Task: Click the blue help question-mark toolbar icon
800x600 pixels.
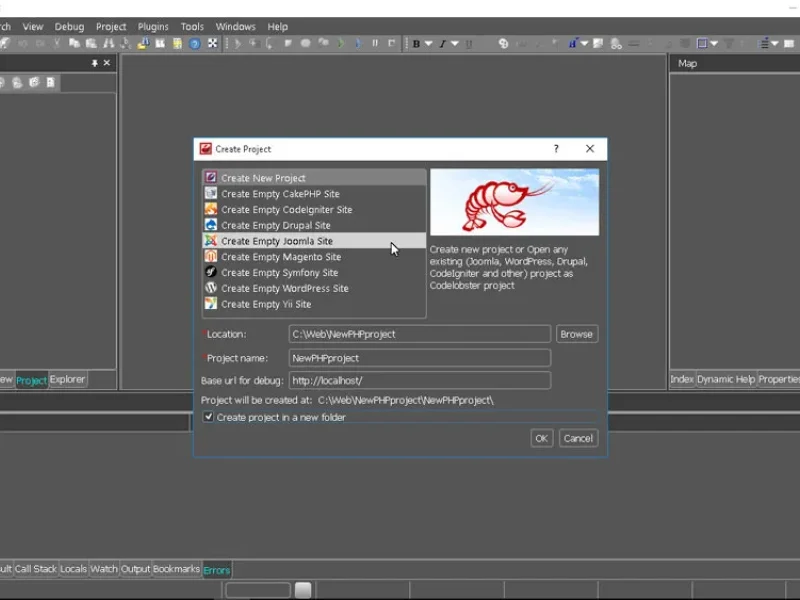Action: (194, 43)
